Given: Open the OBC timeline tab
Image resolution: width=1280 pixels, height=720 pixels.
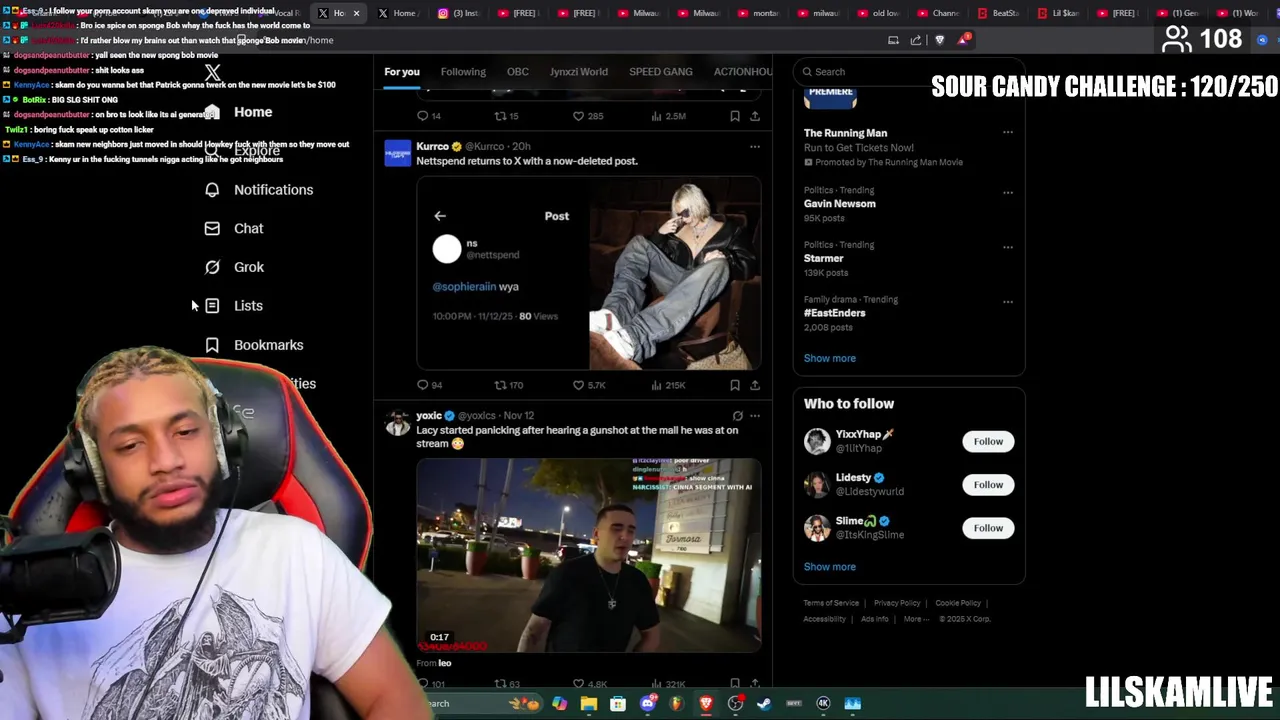Looking at the screenshot, I should click(x=518, y=72).
